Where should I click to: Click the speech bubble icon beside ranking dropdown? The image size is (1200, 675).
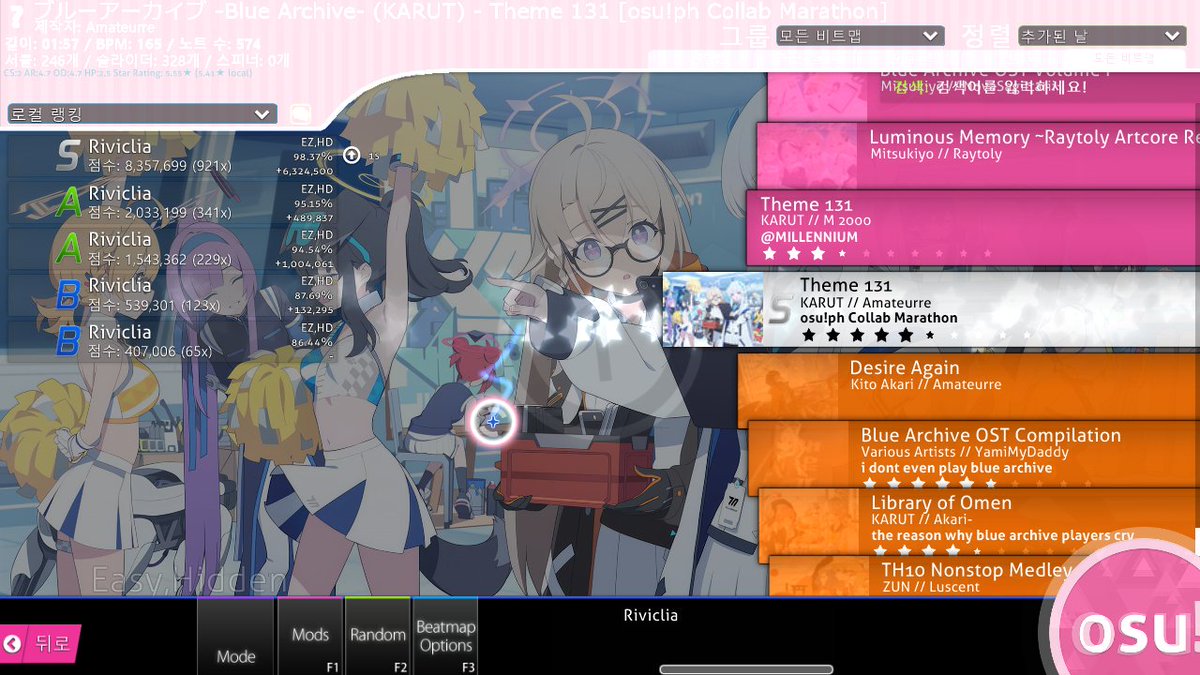coord(299,114)
